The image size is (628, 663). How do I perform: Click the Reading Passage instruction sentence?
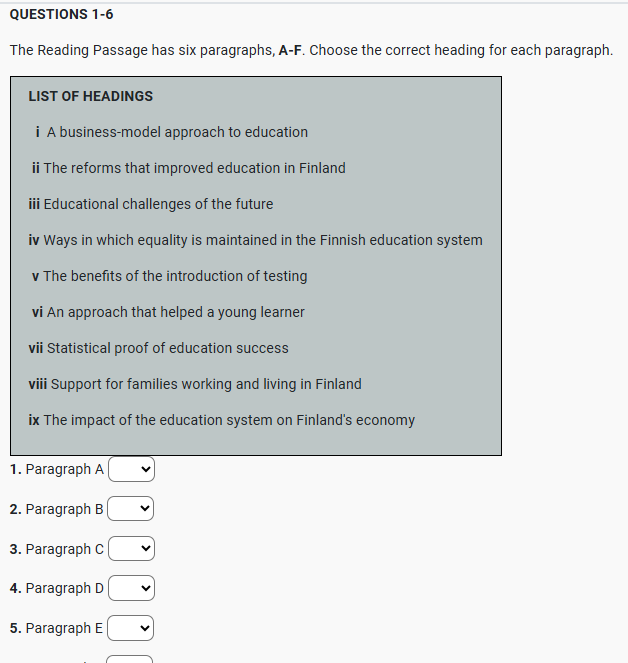pyautogui.click(x=310, y=50)
